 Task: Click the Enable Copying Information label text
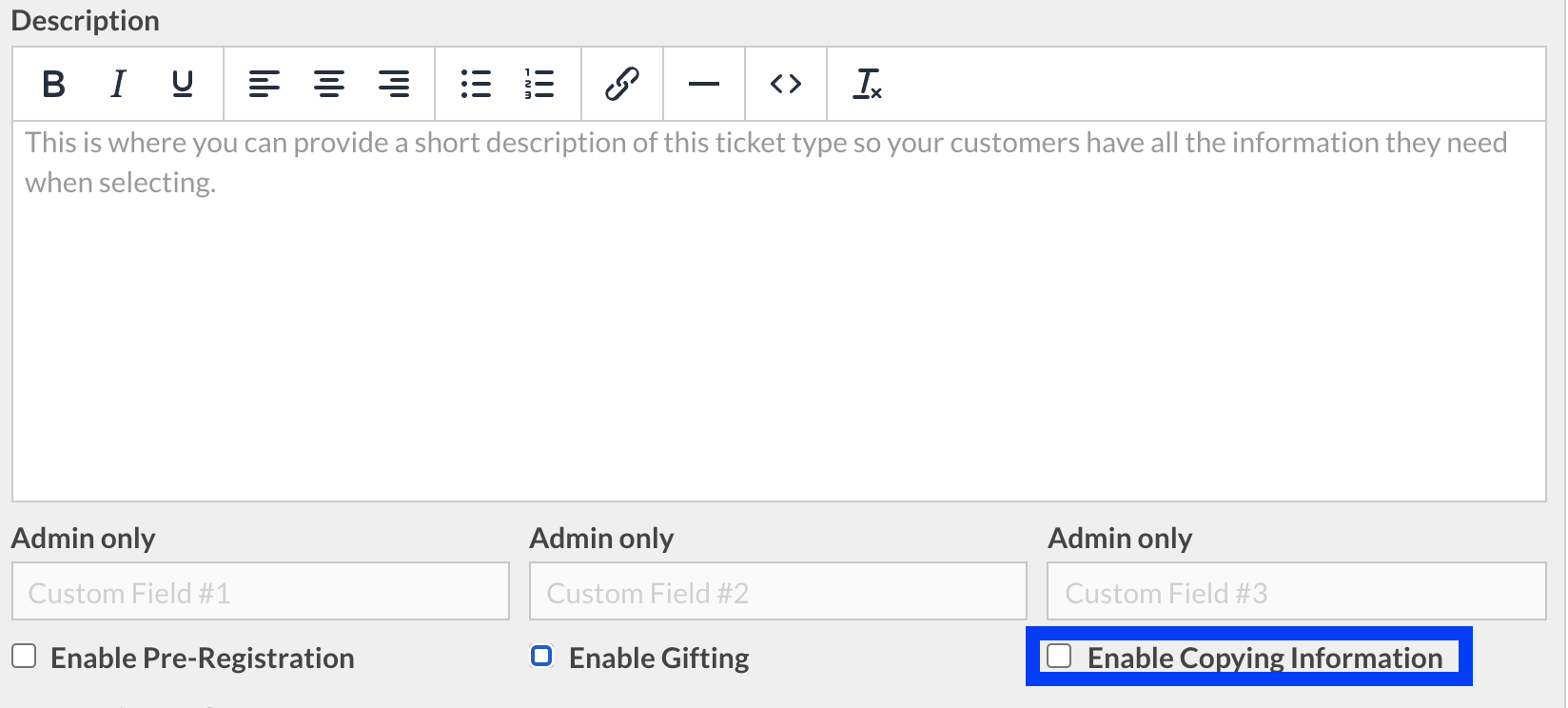pyautogui.click(x=1265, y=658)
